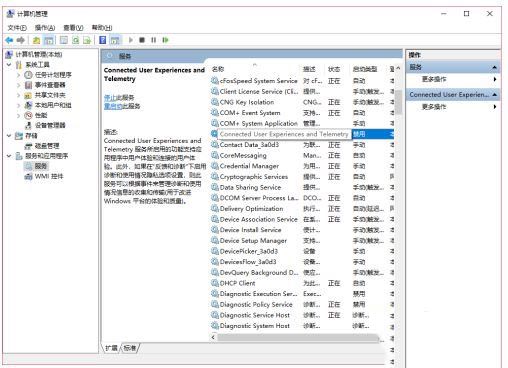Select 设备管理器 in the tree
This screenshot has height=368, width=508.
tap(50, 125)
